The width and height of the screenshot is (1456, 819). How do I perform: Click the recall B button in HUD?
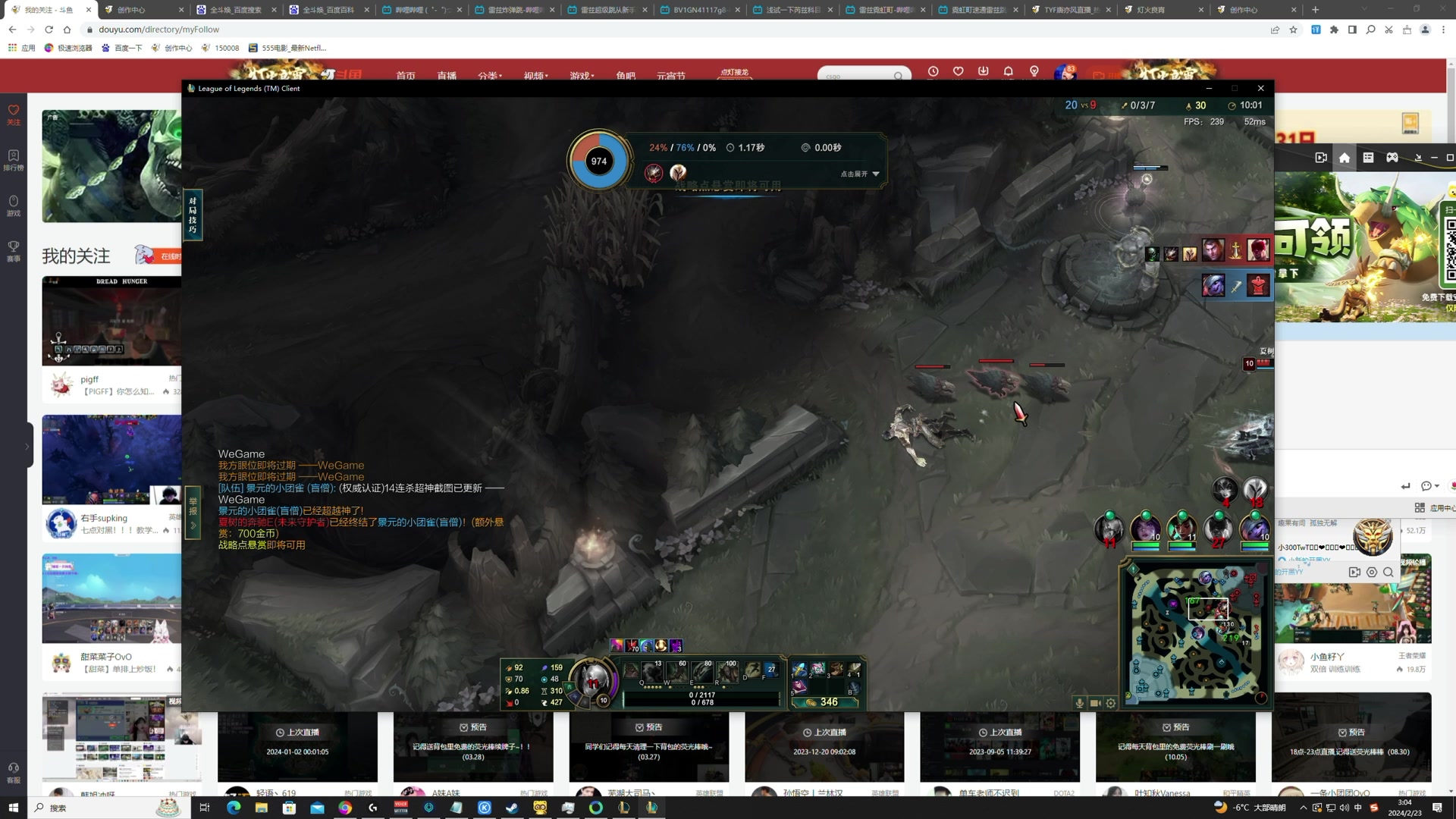coord(853,688)
